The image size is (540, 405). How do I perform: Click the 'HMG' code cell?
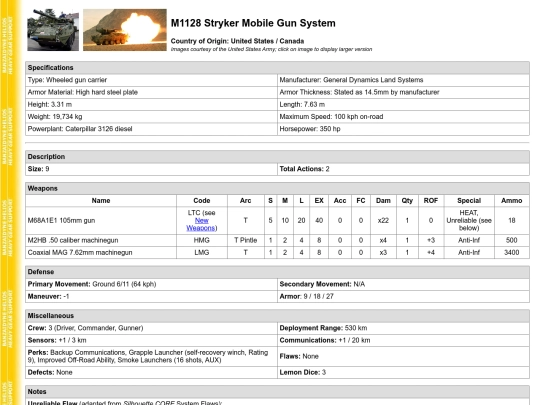click(202, 240)
